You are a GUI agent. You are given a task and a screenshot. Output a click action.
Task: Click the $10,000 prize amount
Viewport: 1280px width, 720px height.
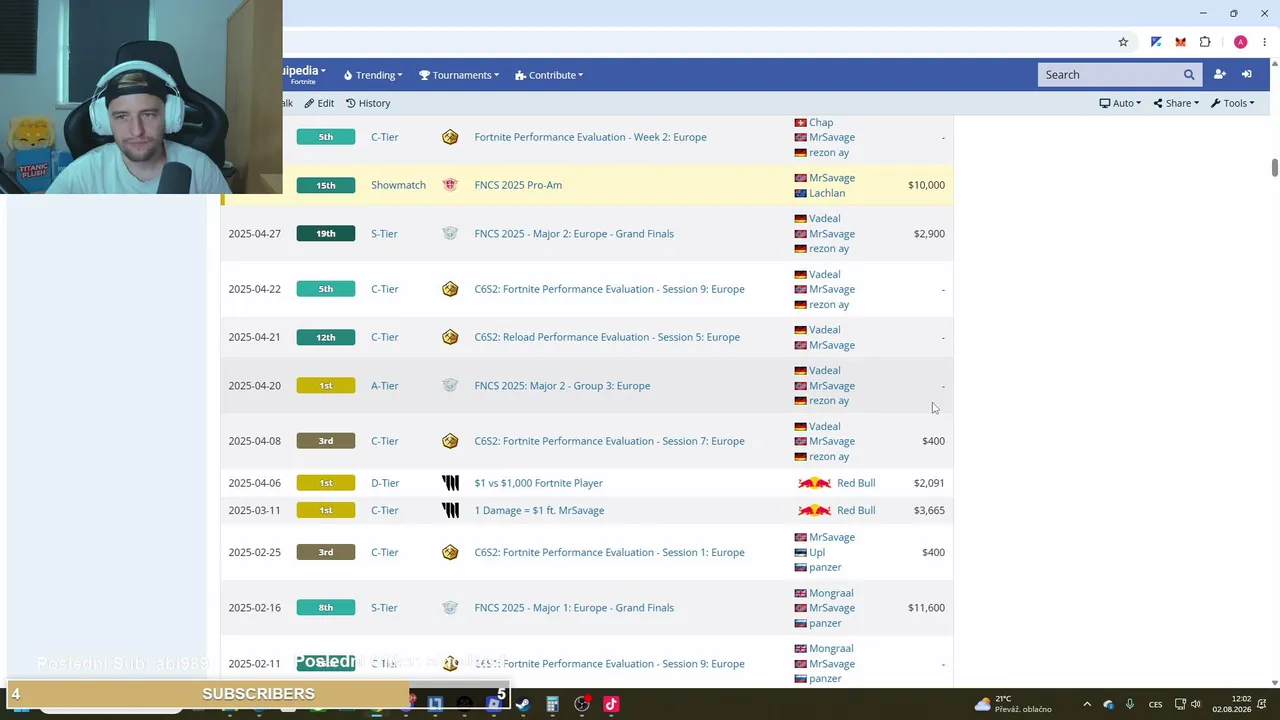pos(926,185)
